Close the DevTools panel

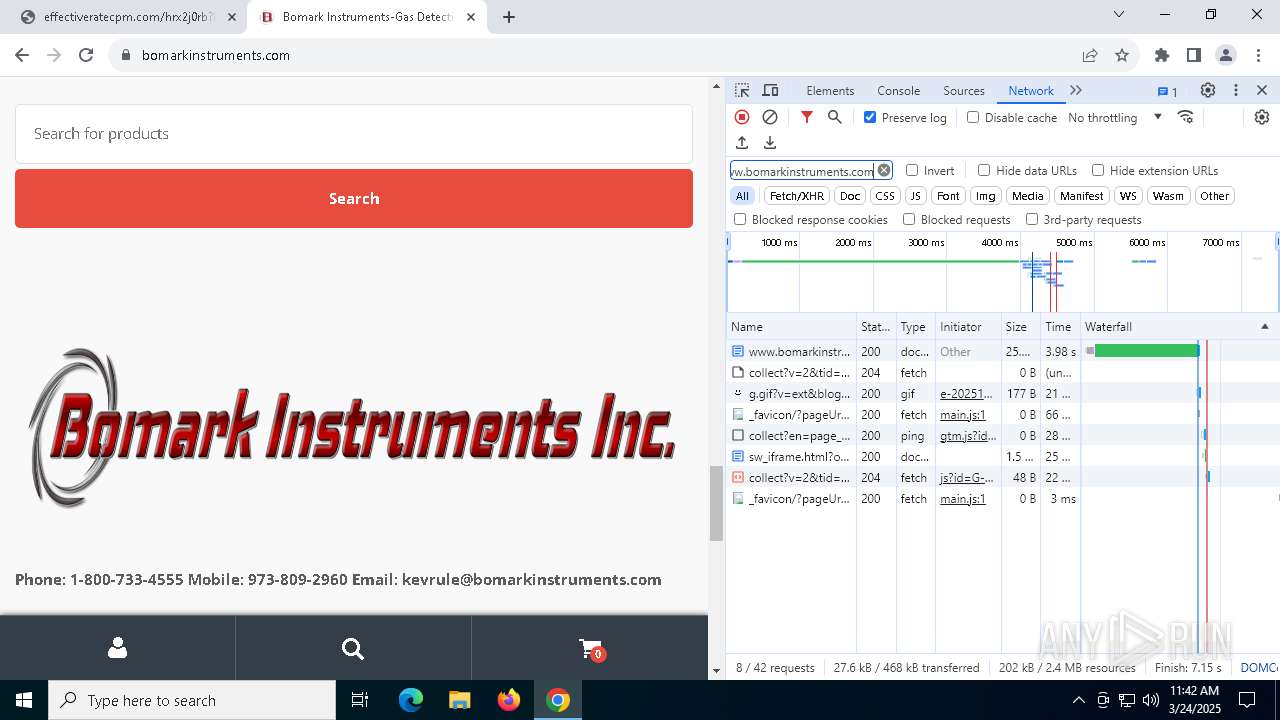coord(1262,90)
